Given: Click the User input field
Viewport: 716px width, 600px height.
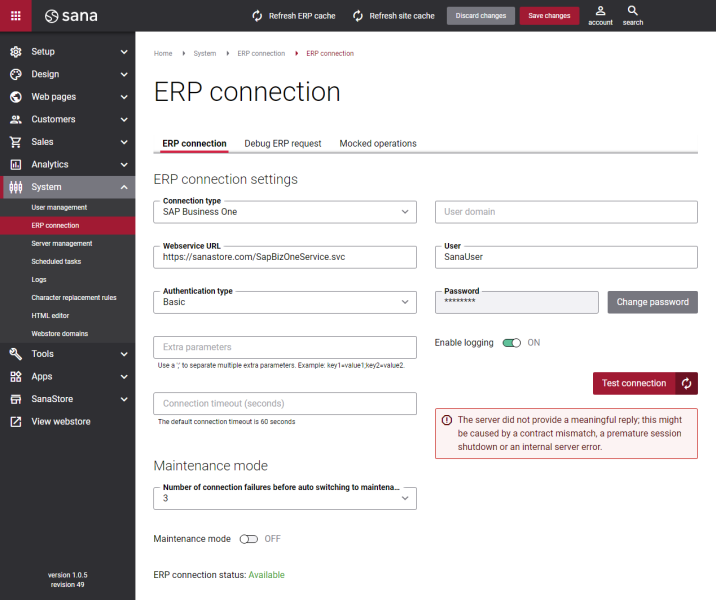Looking at the screenshot, I should [566, 257].
